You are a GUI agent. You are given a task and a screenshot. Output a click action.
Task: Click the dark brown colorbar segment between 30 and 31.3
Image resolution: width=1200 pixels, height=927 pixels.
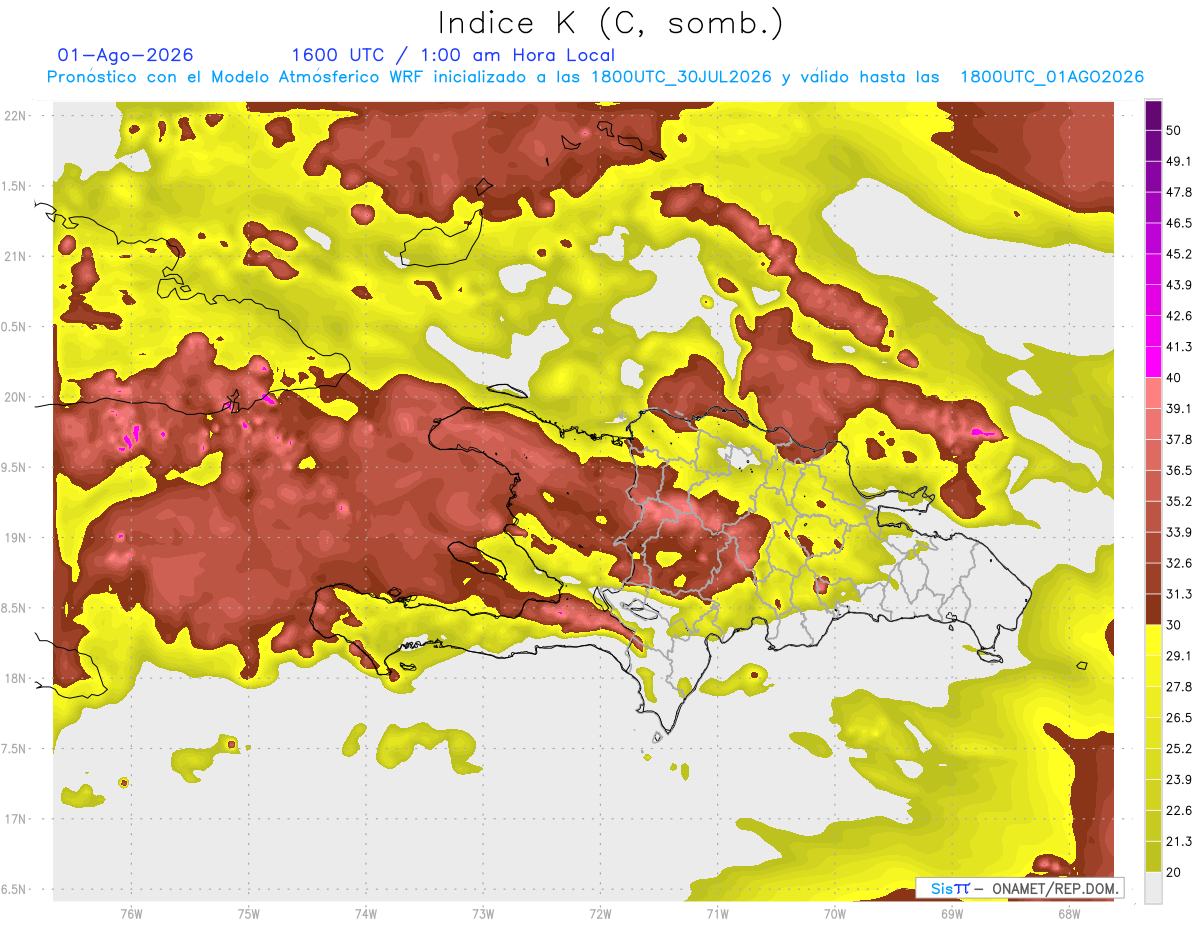point(1153,609)
